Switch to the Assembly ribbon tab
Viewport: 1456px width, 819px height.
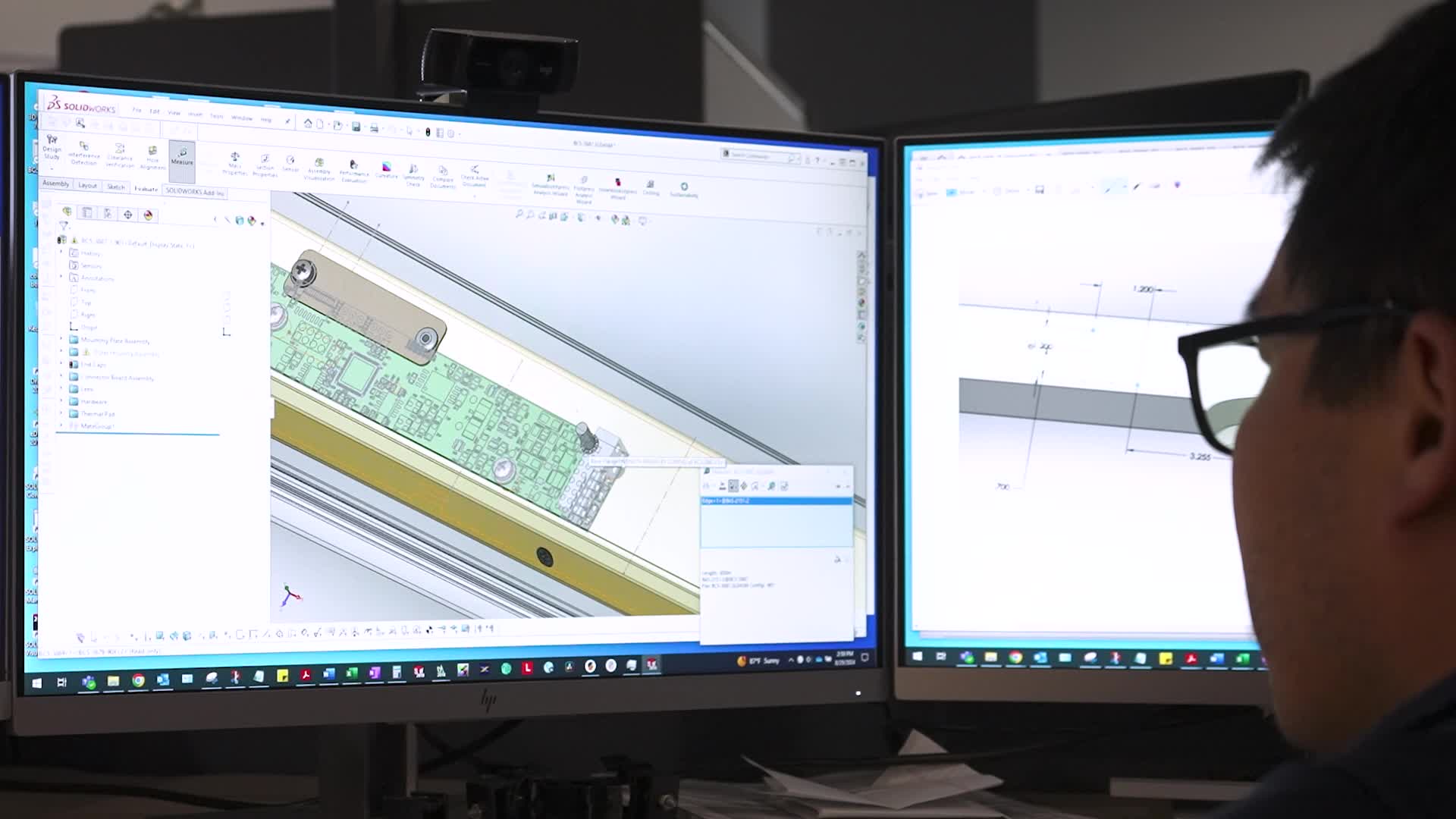(56, 184)
